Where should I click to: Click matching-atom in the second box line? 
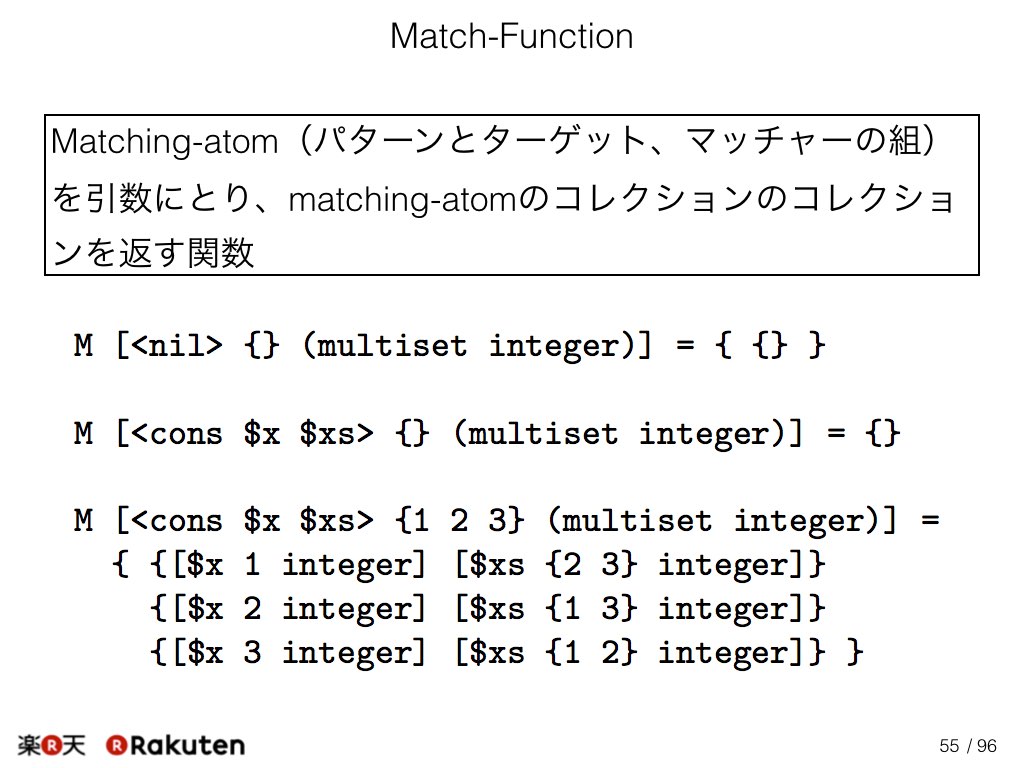coord(402,199)
